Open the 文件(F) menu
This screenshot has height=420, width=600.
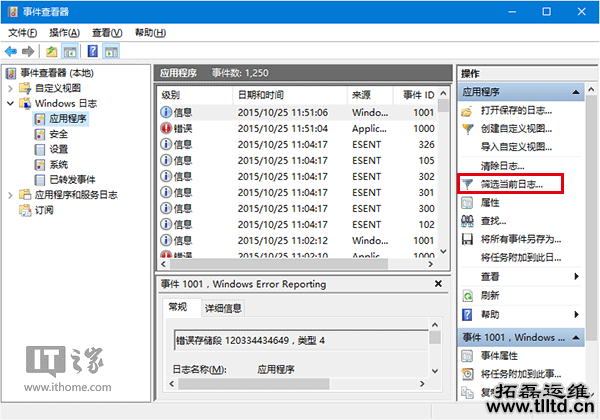tap(22, 33)
